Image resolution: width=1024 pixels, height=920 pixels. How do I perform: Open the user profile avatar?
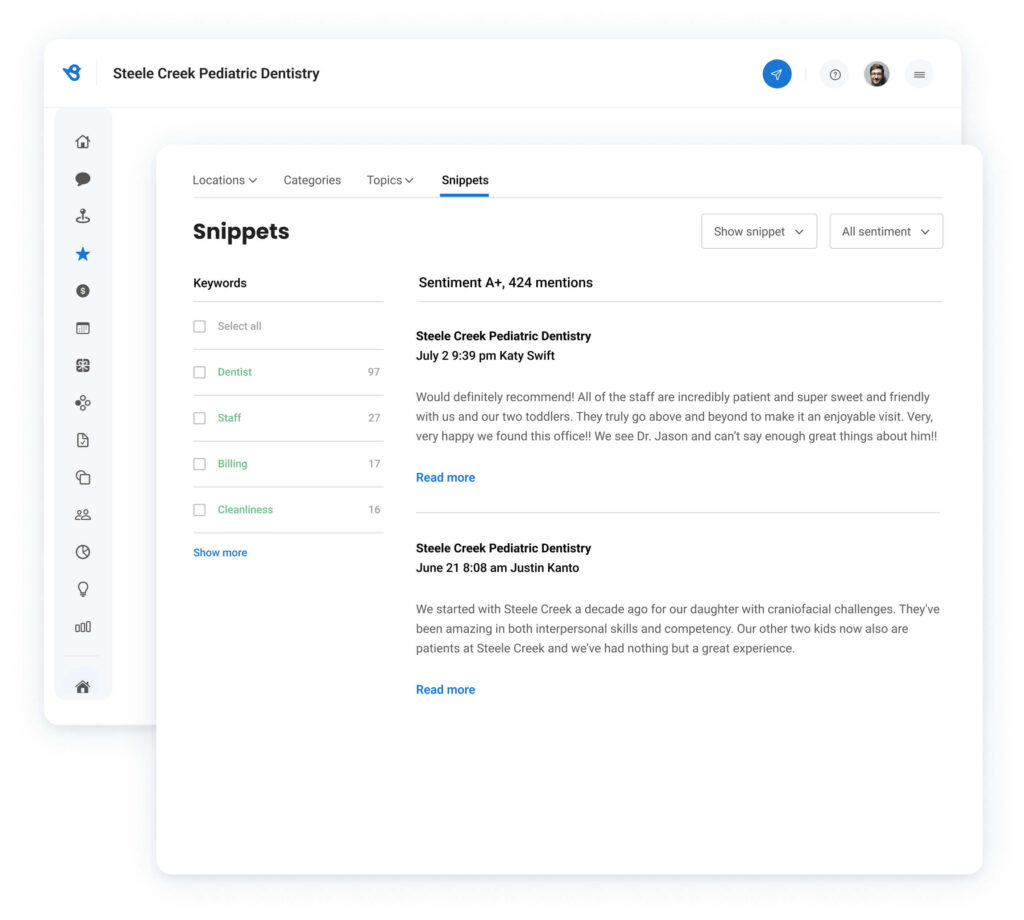coord(877,74)
